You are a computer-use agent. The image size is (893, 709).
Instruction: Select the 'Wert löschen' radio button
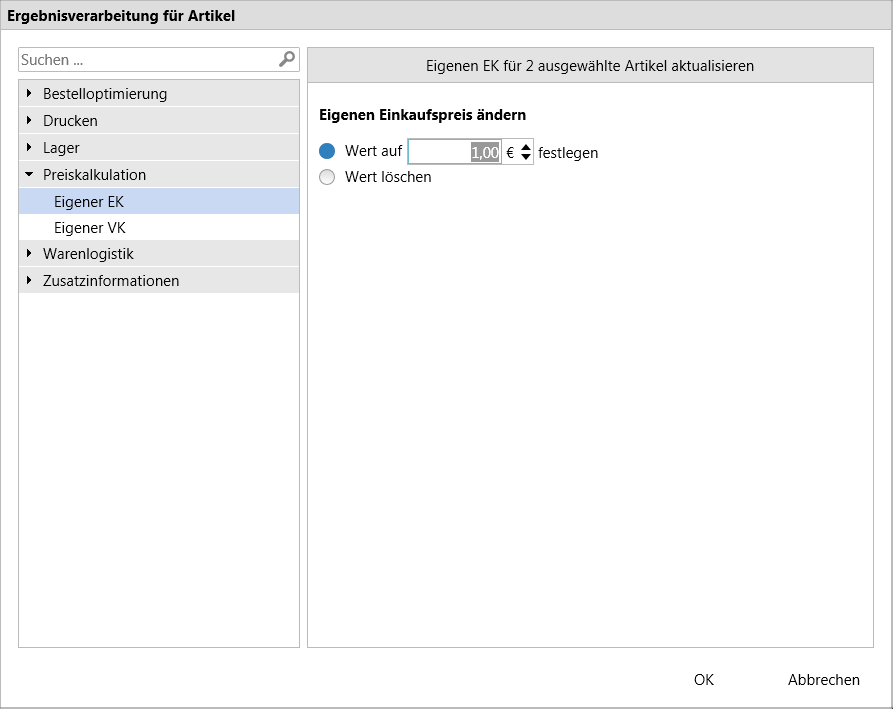click(327, 177)
